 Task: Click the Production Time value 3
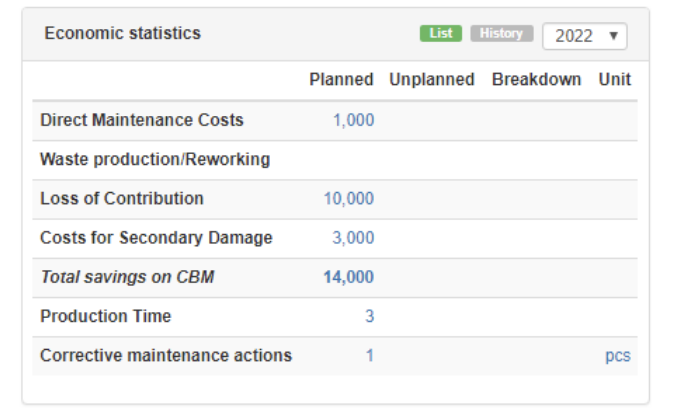(369, 316)
